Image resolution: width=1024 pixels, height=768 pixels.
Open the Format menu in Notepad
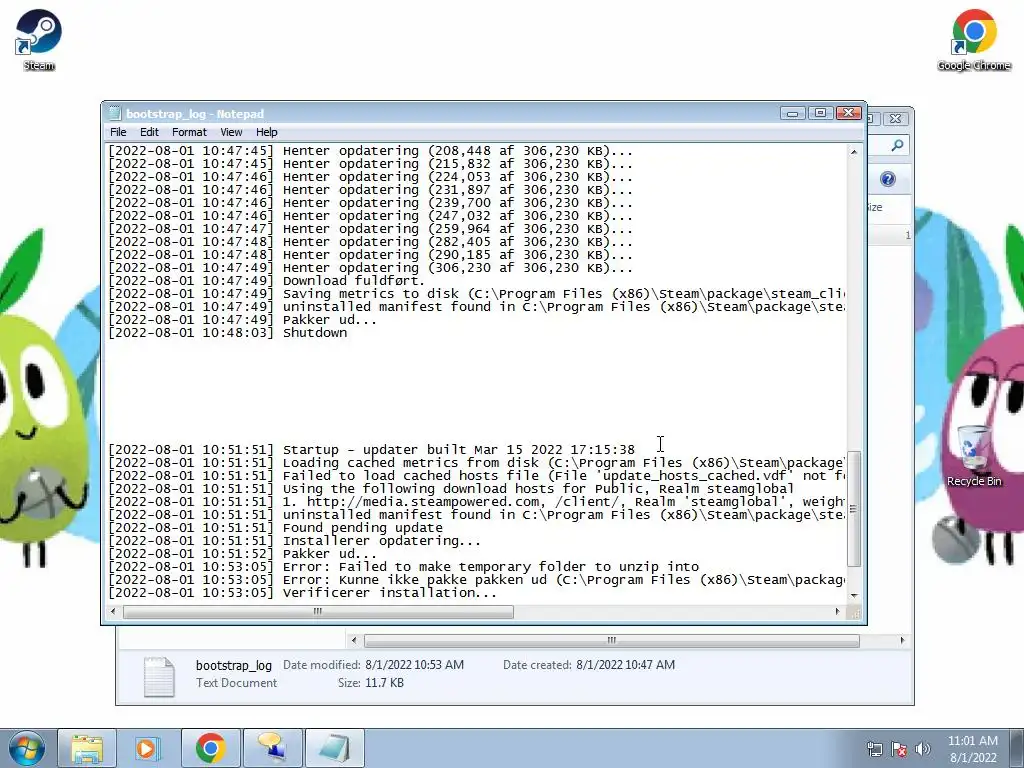(x=189, y=132)
